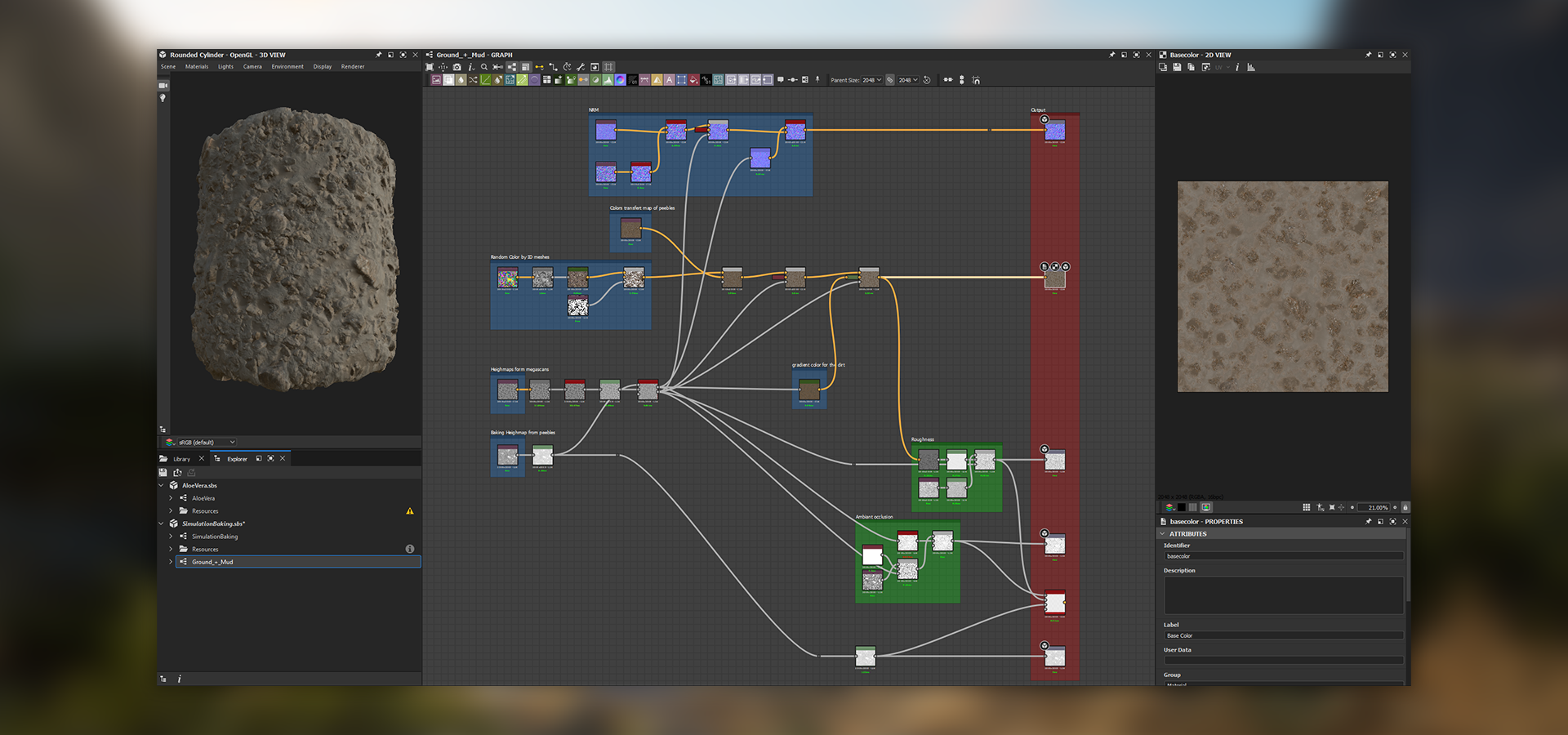This screenshot has height=735, width=1568.
Task: Click the save icon in 2D view toolbar
Action: (x=1177, y=67)
